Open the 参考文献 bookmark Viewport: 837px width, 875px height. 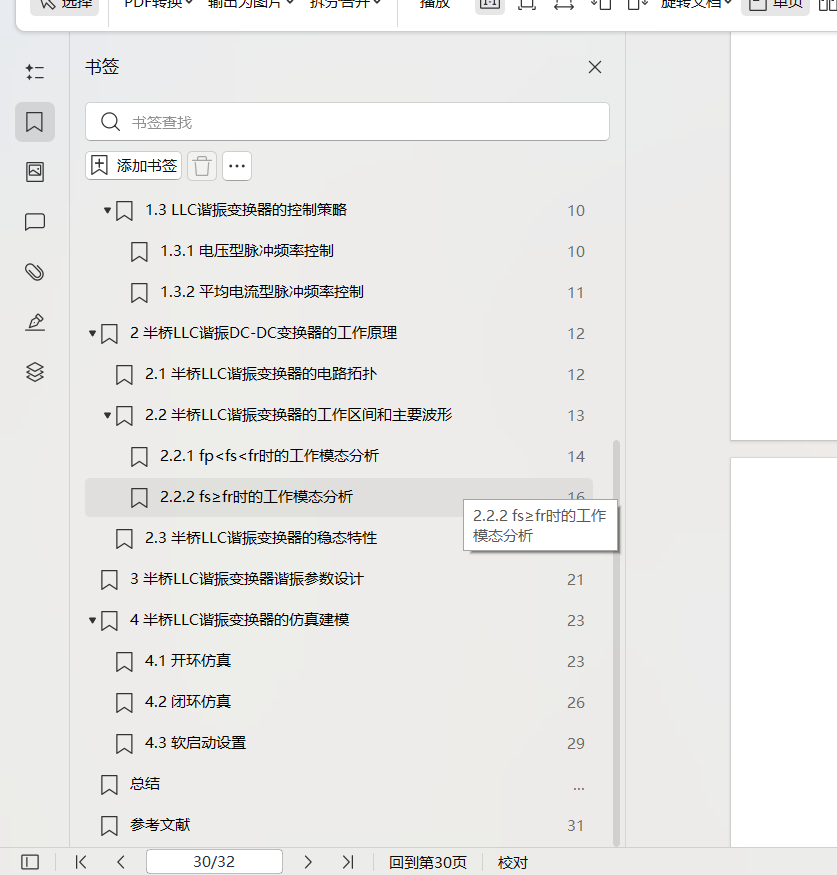160,825
